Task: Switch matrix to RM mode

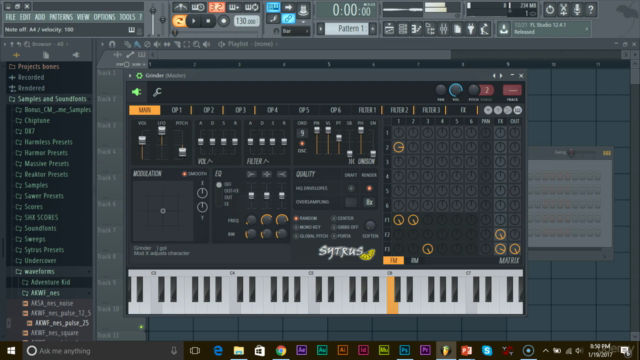Action: click(x=414, y=260)
